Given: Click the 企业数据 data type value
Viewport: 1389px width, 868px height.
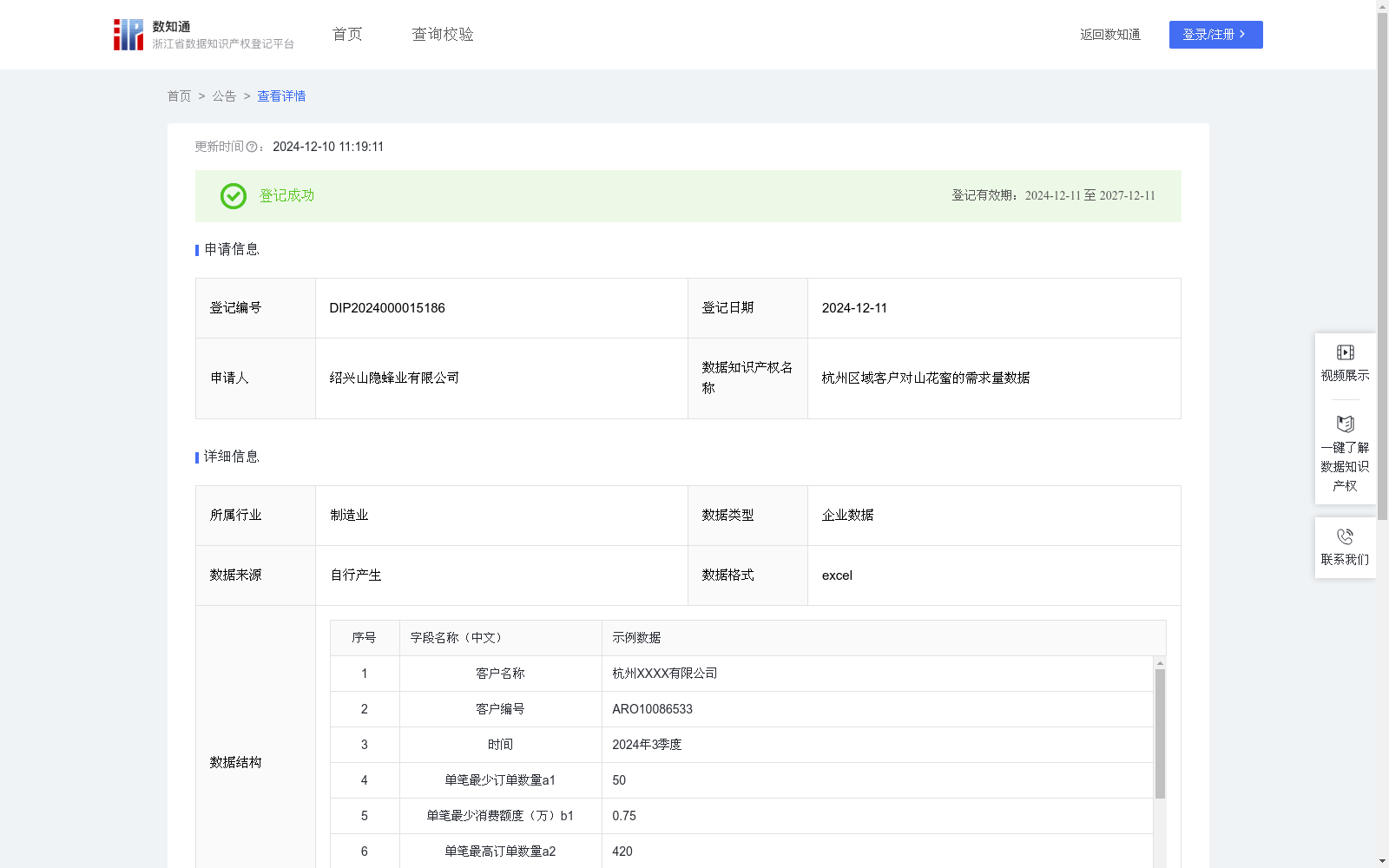Looking at the screenshot, I should [848, 516].
